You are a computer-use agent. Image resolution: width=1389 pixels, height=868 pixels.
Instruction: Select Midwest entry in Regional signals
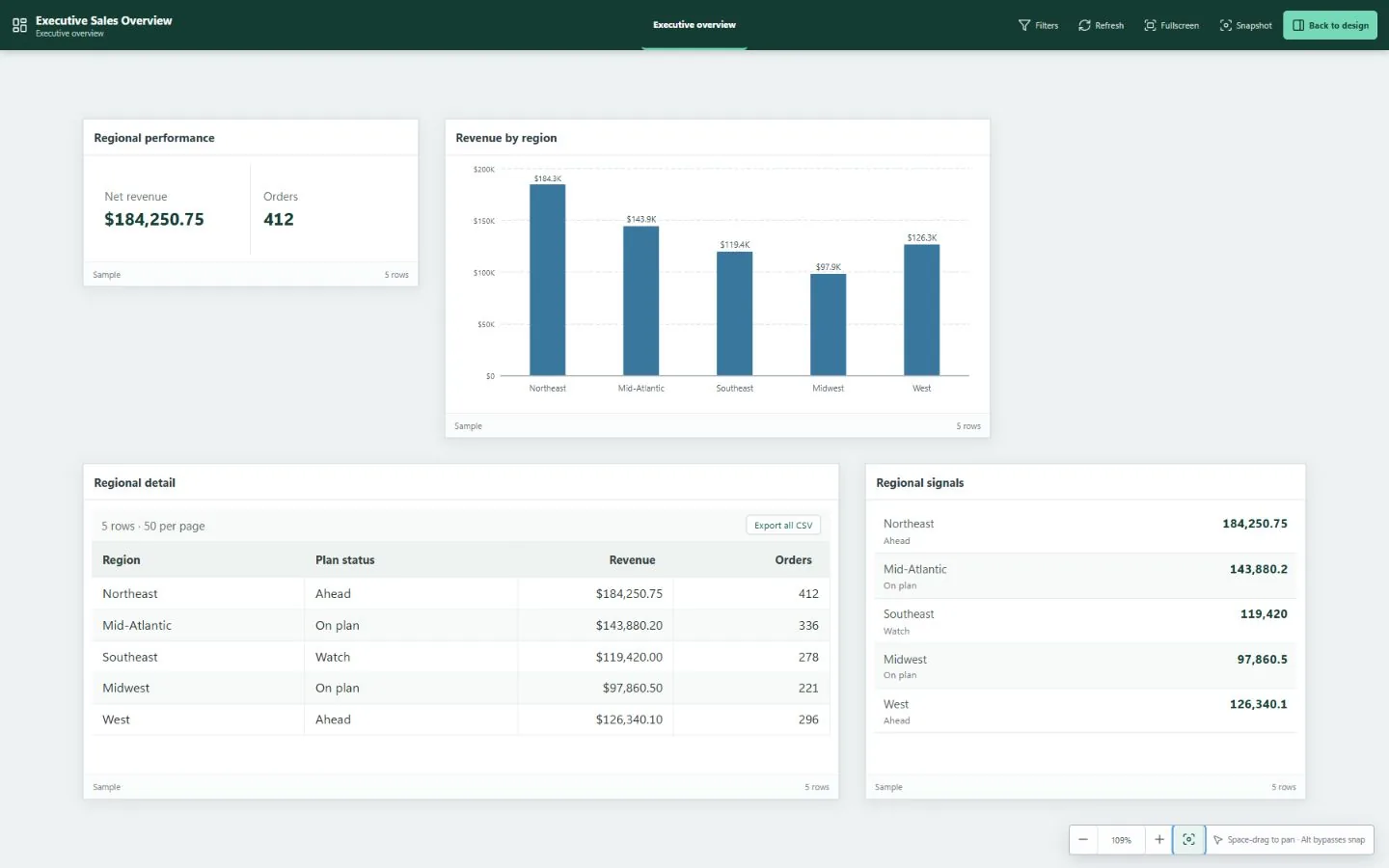1085,666
